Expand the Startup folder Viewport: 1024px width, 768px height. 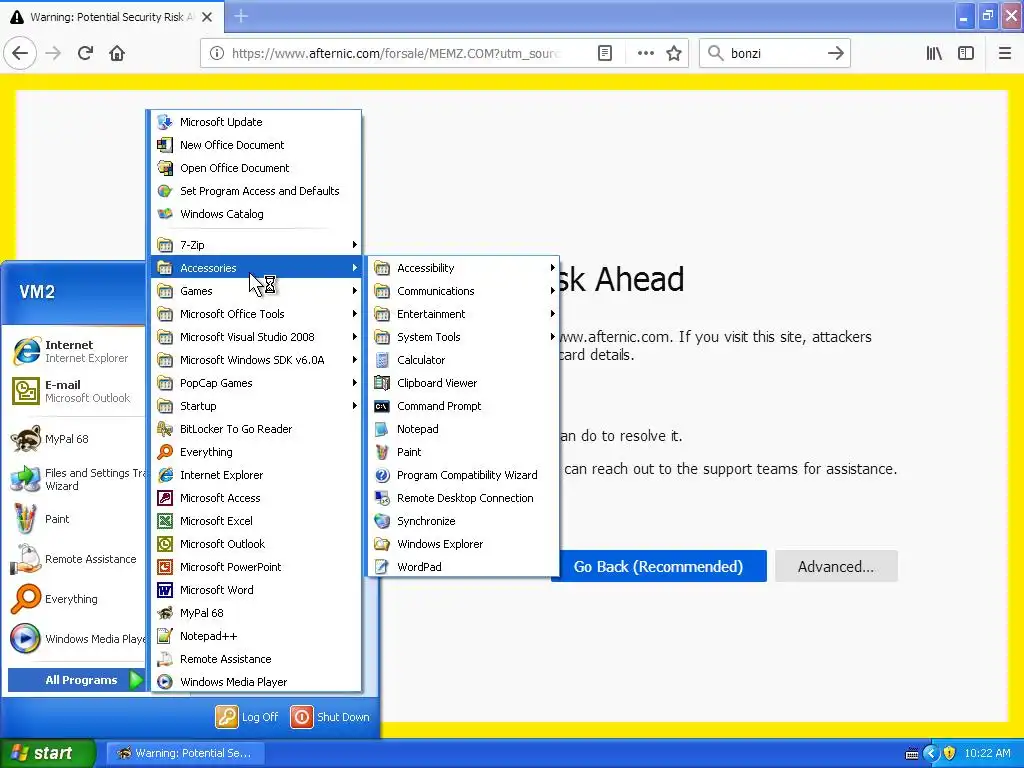point(256,406)
